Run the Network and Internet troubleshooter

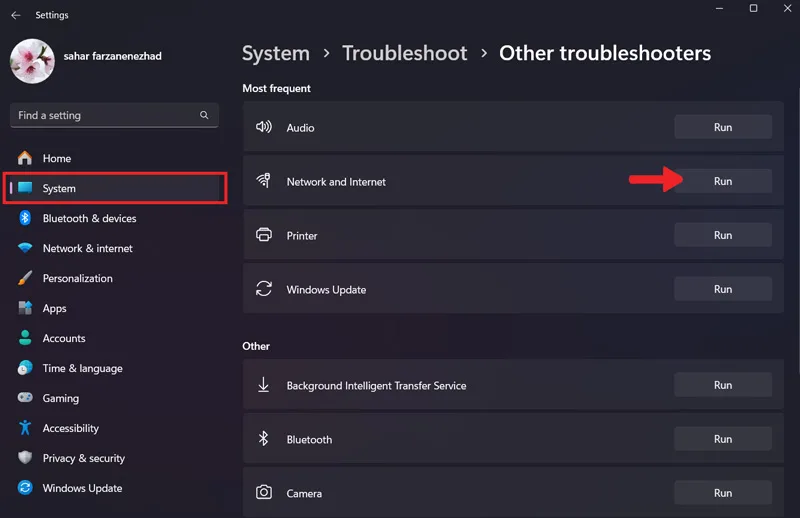click(722, 181)
